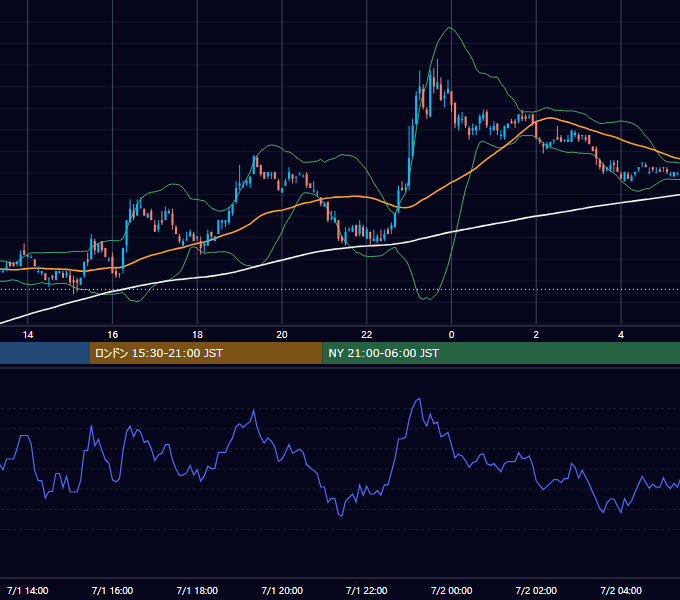The width and height of the screenshot is (680, 600).
Task: Click the oscillator's lowest trough after 21:00
Action: pos(341,515)
